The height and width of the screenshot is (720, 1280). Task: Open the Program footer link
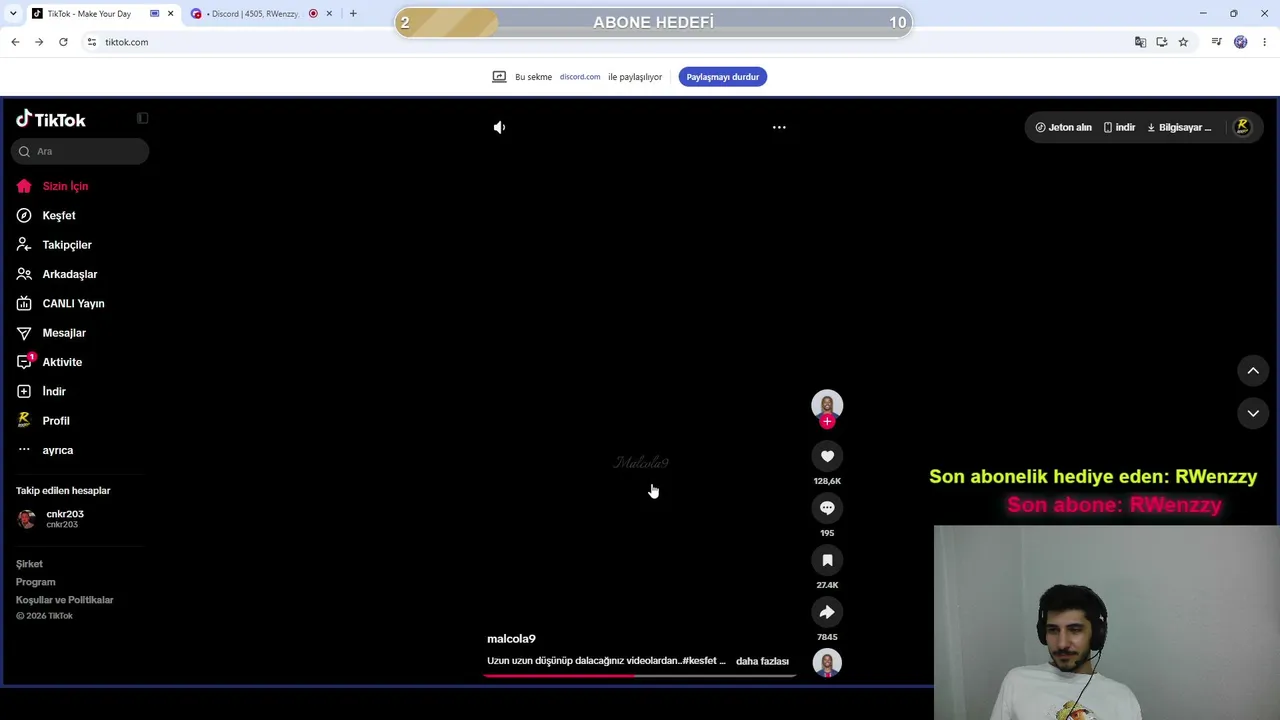(x=36, y=582)
